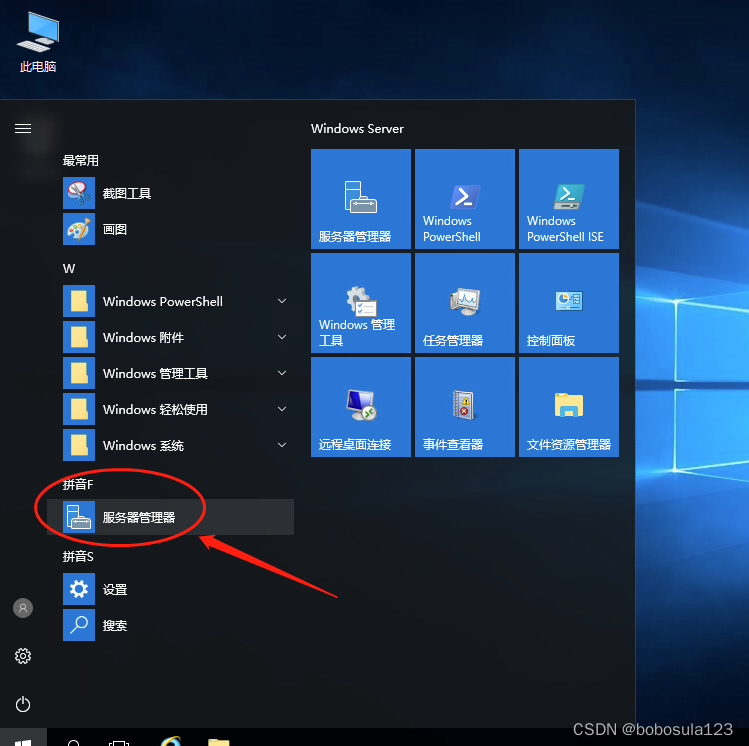Open the 任务管理器 tile
749x746 pixels.
465,303
